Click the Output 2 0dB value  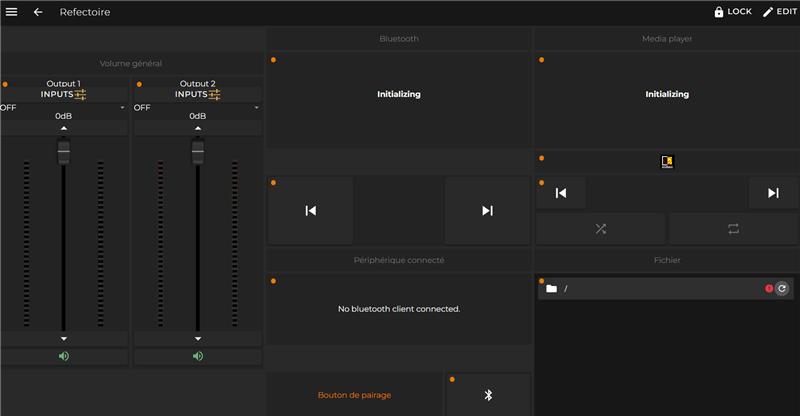click(x=197, y=116)
